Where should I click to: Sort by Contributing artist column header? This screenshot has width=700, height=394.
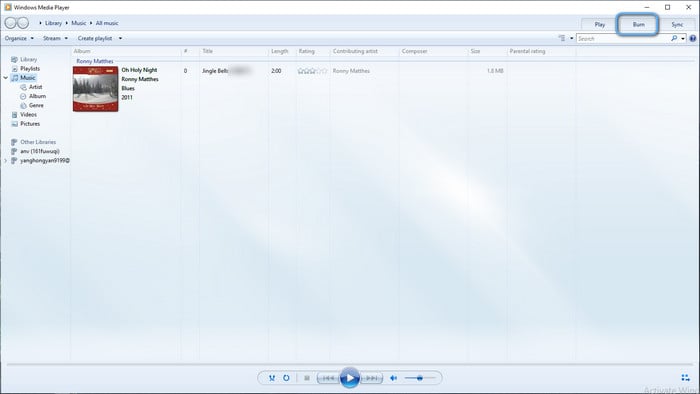coord(355,51)
